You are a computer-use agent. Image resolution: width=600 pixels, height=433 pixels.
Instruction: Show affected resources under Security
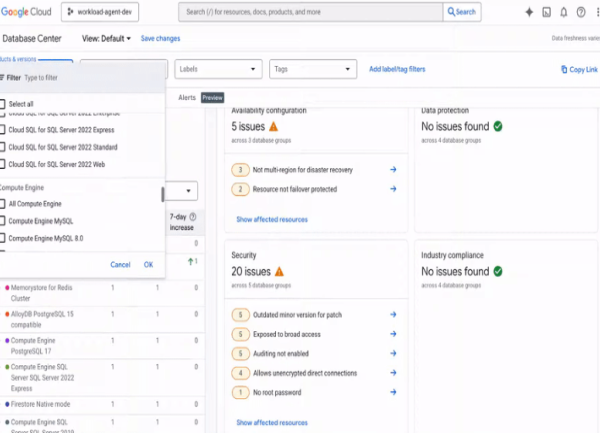[272, 423]
